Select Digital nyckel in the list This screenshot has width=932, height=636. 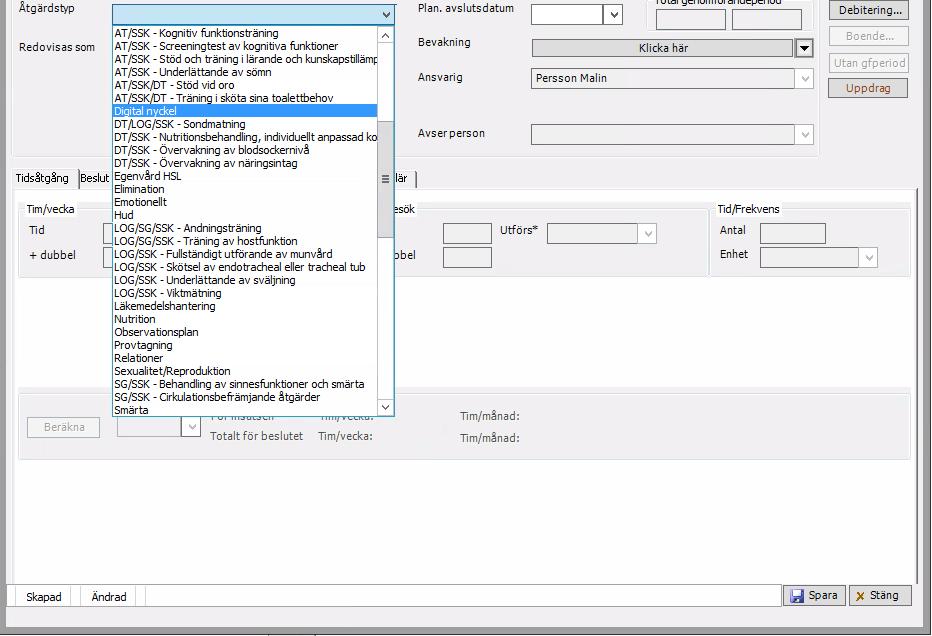click(x=244, y=111)
